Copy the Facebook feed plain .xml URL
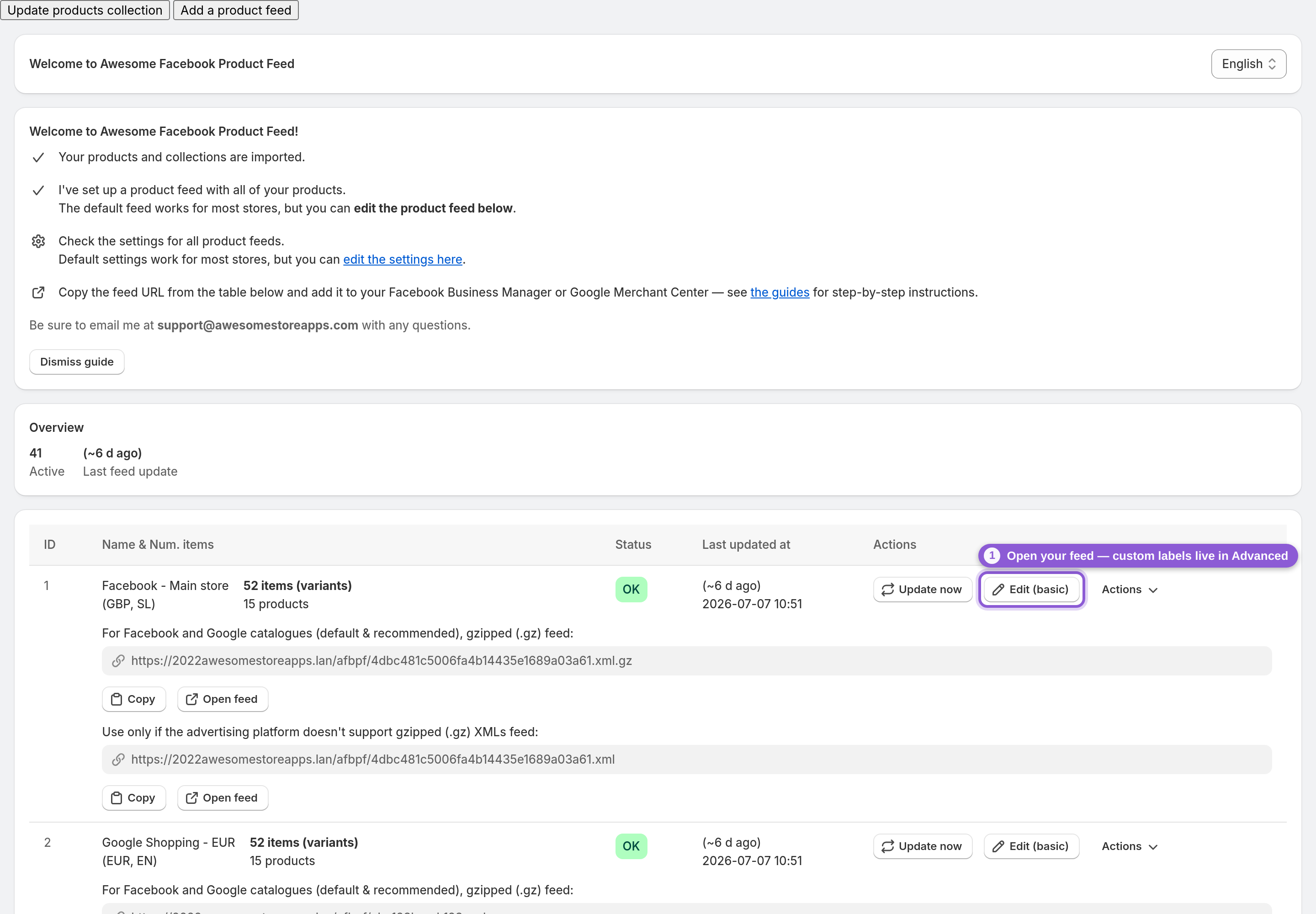1316x914 pixels. (134, 798)
